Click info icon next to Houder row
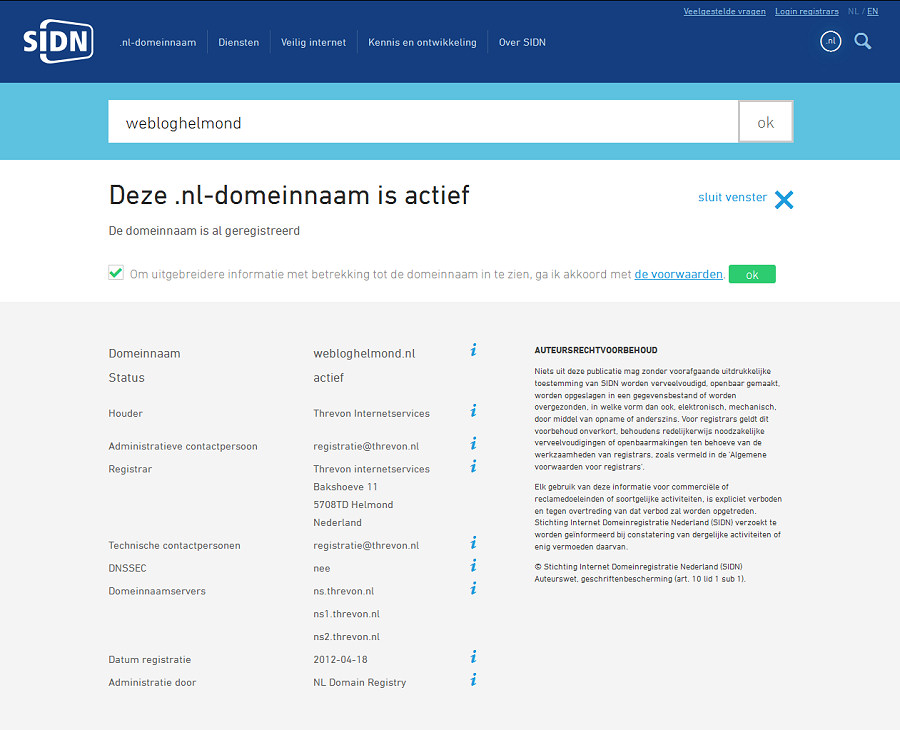This screenshot has width=900, height=730. [x=473, y=411]
